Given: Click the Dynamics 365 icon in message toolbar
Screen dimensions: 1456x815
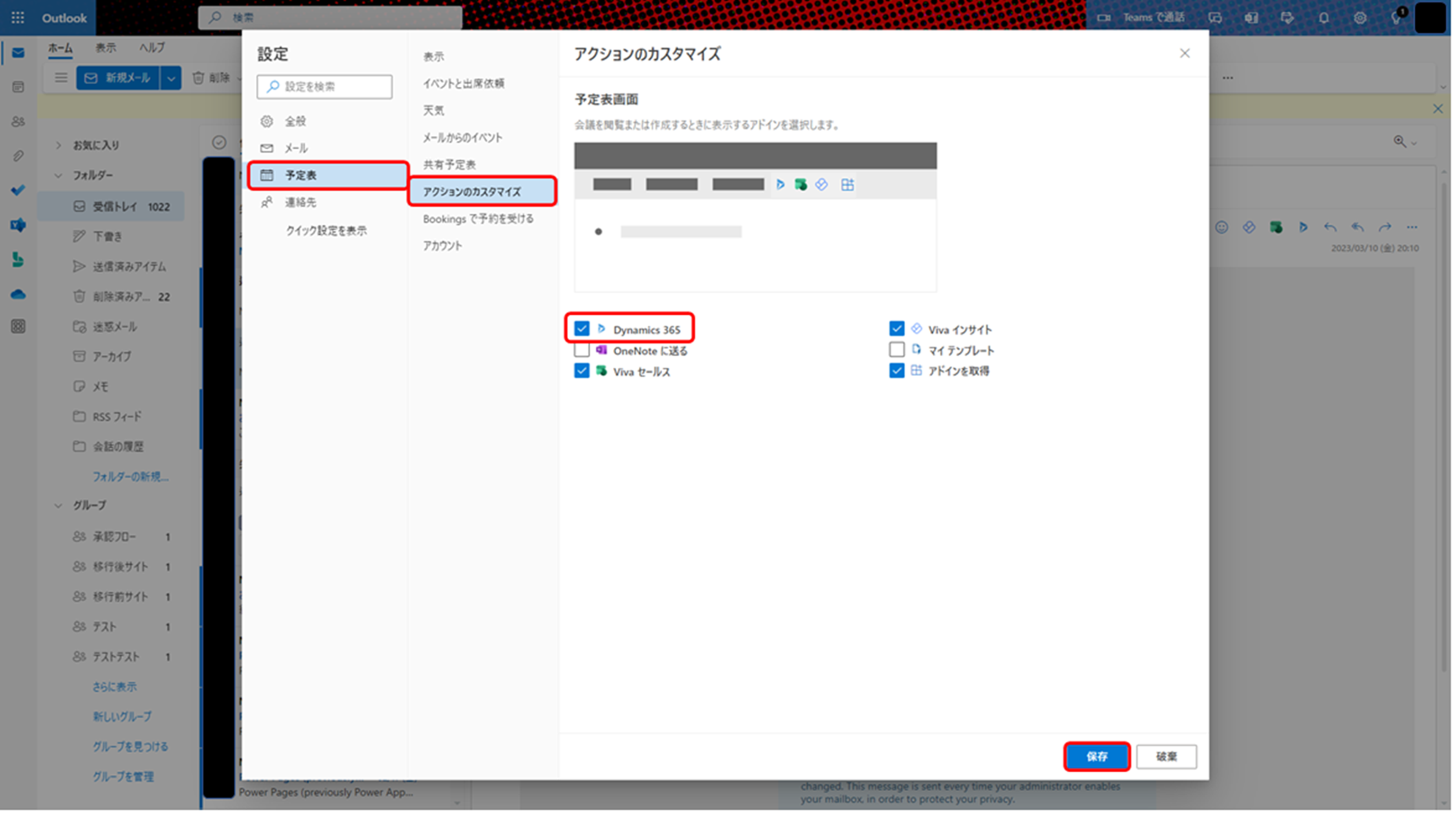Looking at the screenshot, I should 1303,227.
